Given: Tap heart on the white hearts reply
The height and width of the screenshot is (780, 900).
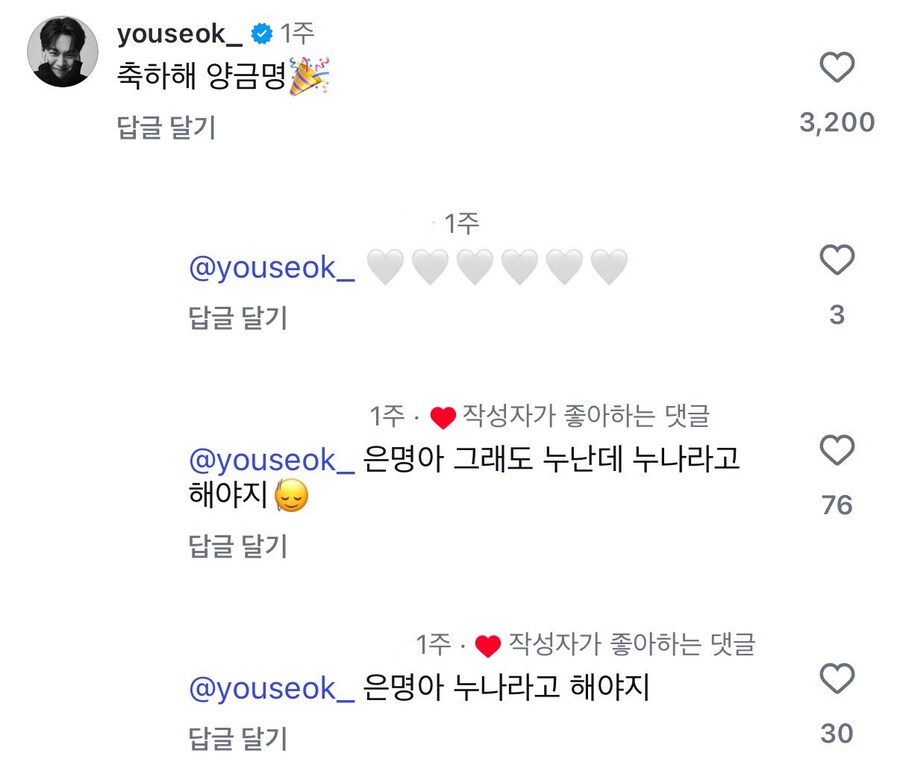Looking at the screenshot, I should pos(837,261).
